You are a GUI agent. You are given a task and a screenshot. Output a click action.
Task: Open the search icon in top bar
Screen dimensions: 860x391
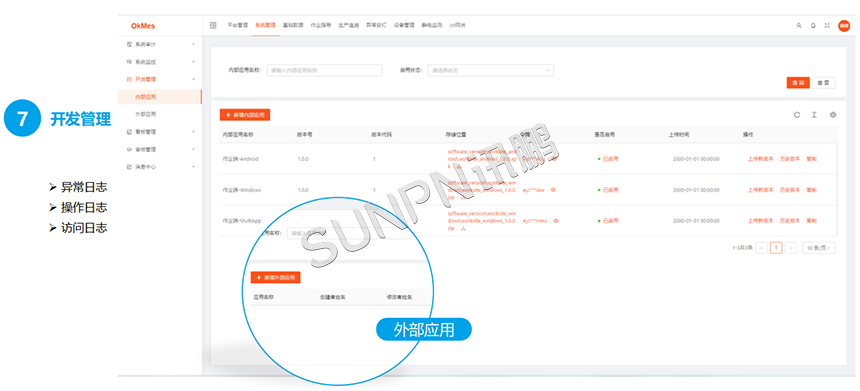(799, 25)
